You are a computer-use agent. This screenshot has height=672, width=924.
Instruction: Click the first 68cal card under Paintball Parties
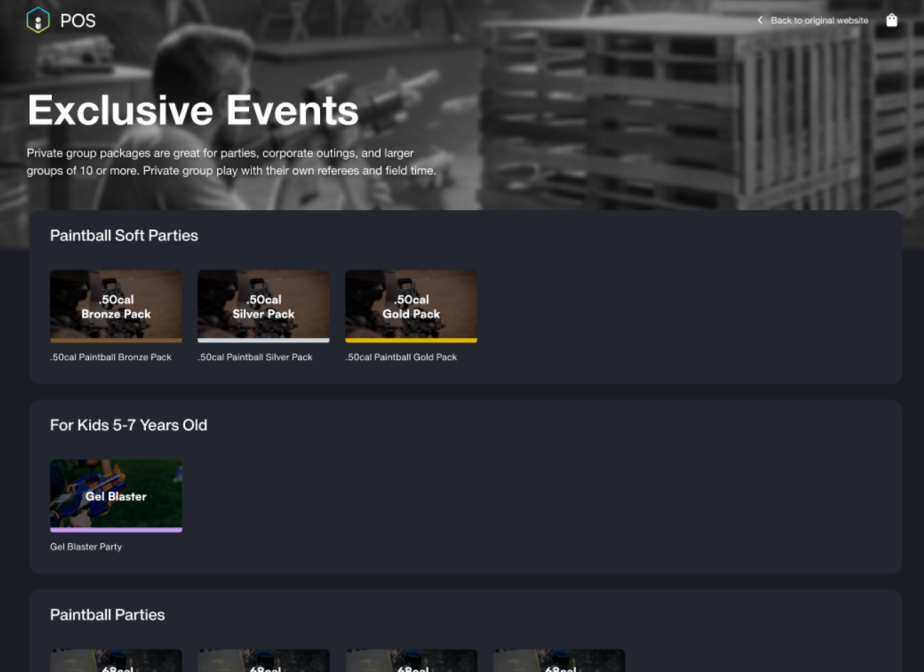115,660
